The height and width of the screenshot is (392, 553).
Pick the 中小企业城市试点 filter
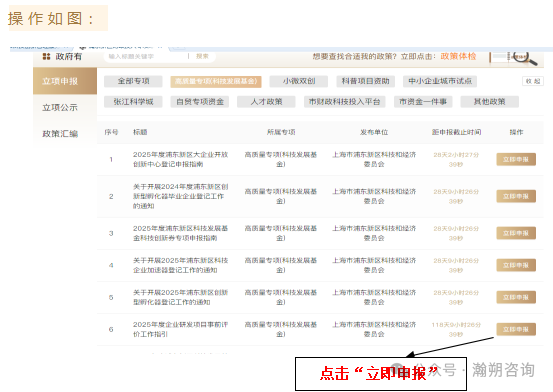440,81
